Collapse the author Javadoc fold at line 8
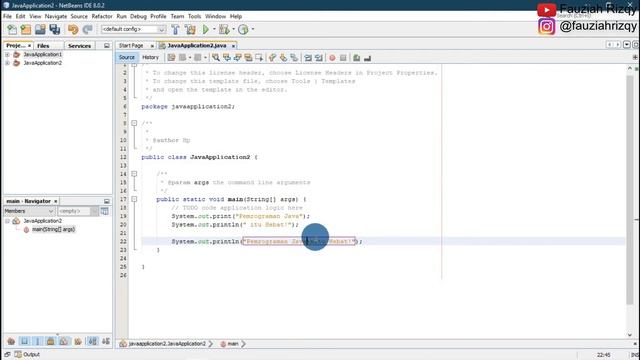Viewport: 640px width, 360px height. click(134, 123)
